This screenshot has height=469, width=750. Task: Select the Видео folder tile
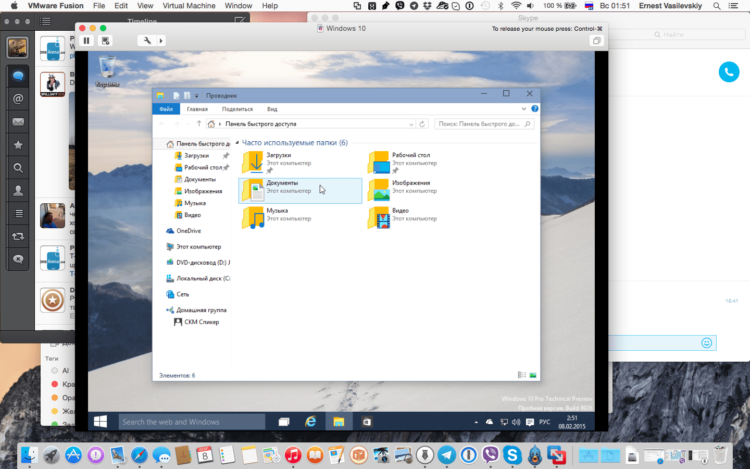click(426, 218)
